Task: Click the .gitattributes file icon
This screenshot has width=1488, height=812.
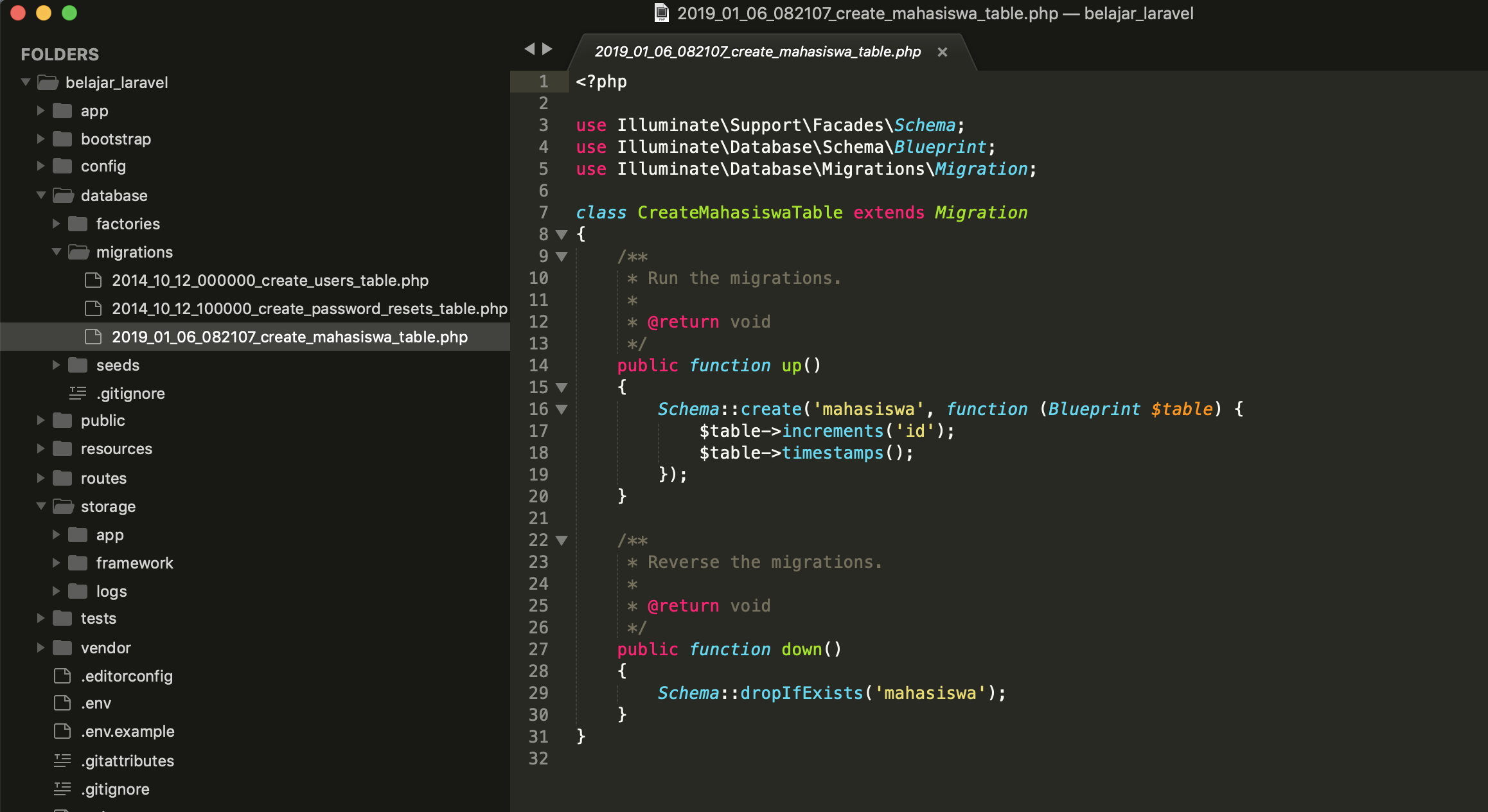Action: (62, 761)
